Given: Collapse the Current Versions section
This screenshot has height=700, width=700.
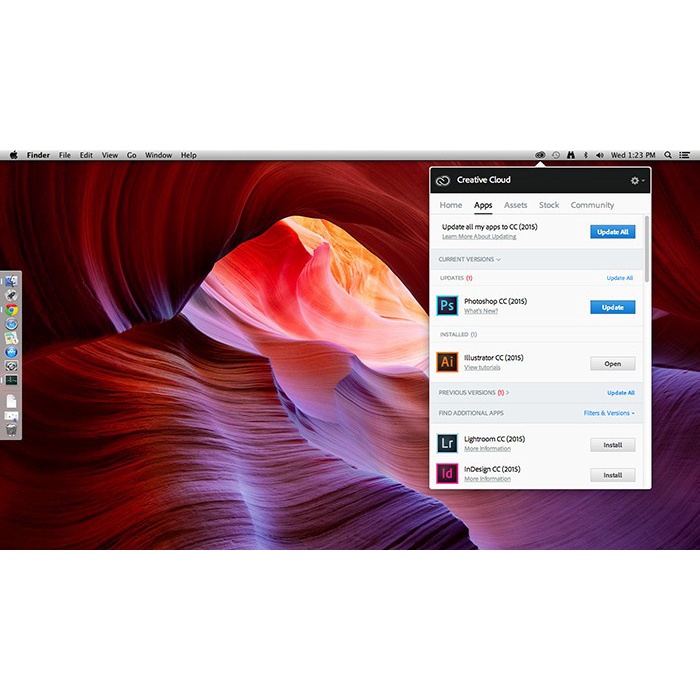Looking at the screenshot, I should coord(469,259).
